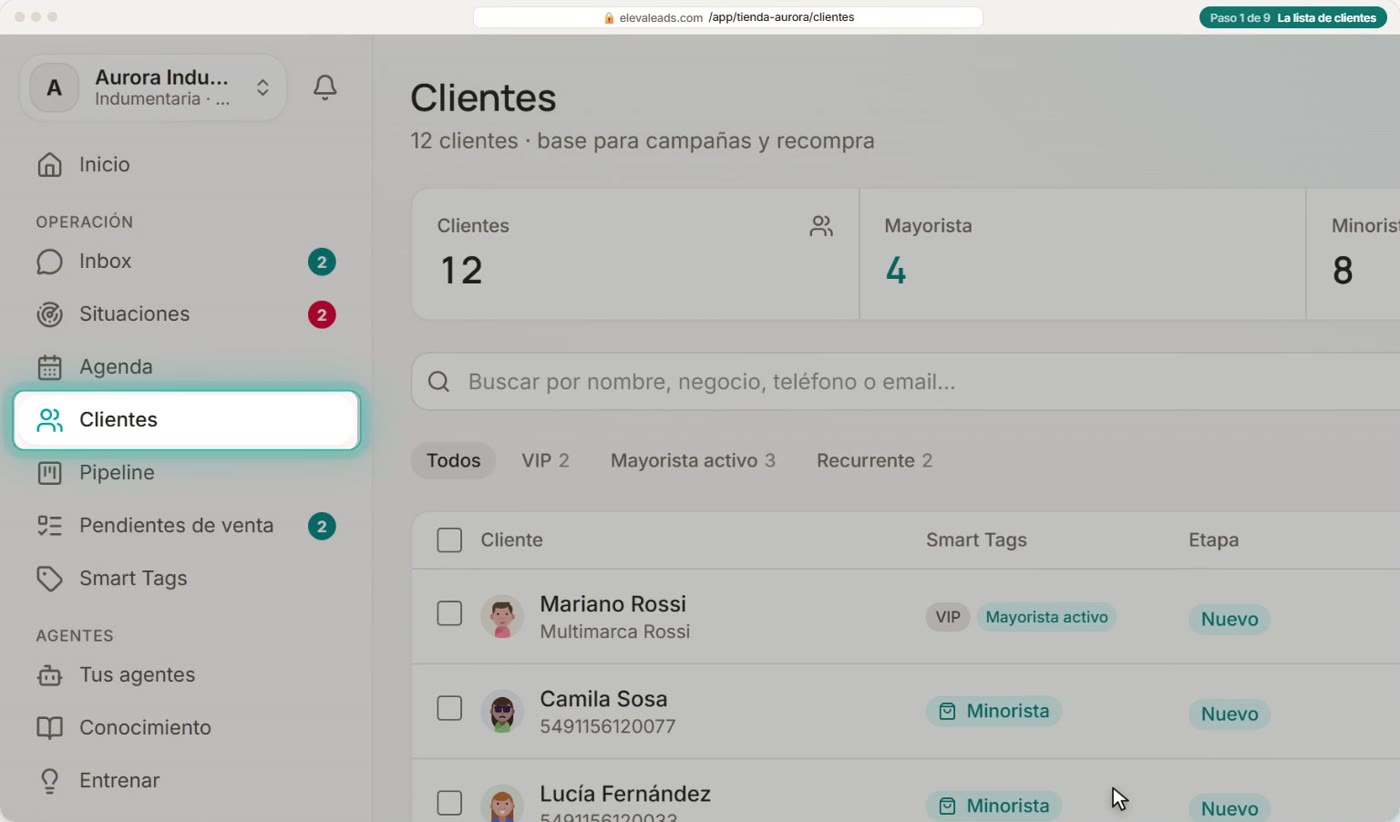This screenshot has width=1400, height=822.
Task: Click the Inbox chat bubble icon
Action: pos(49,262)
